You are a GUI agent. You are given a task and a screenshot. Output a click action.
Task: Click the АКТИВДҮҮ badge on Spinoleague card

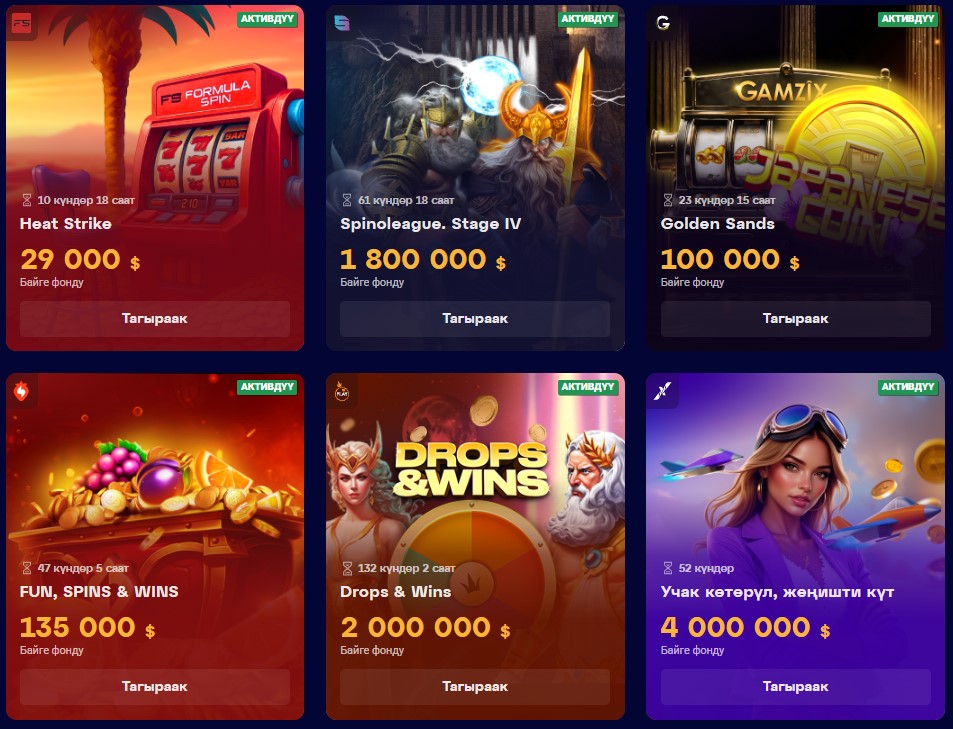click(x=588, y=19)
